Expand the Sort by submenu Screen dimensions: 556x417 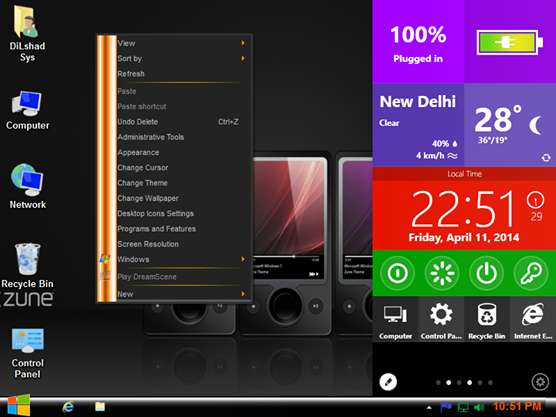[x=181, y=59]
